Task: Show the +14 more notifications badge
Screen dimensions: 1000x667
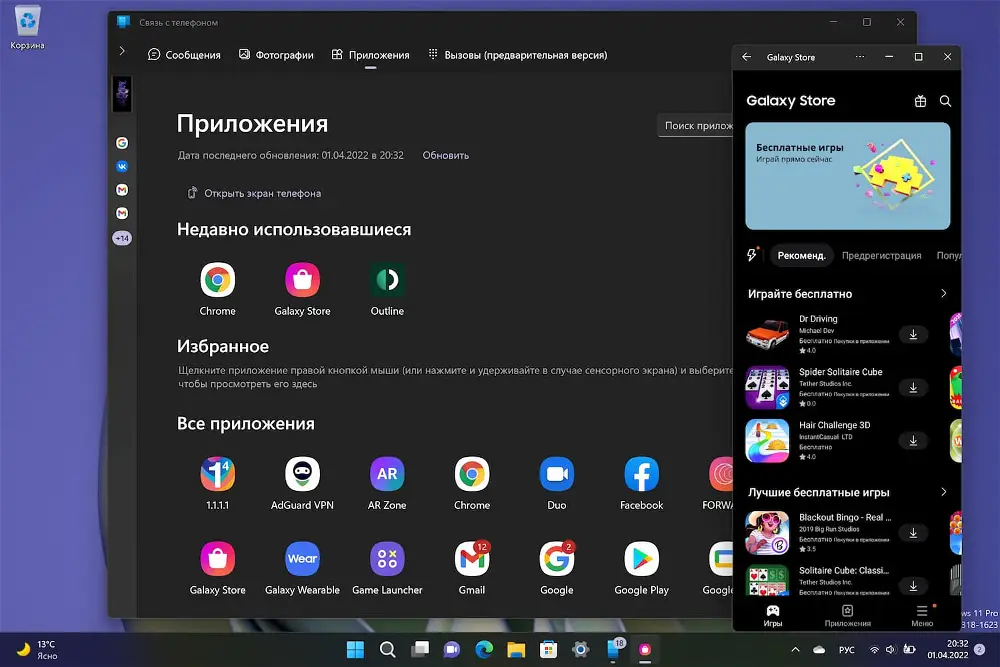Action: (x=122, y=238)
